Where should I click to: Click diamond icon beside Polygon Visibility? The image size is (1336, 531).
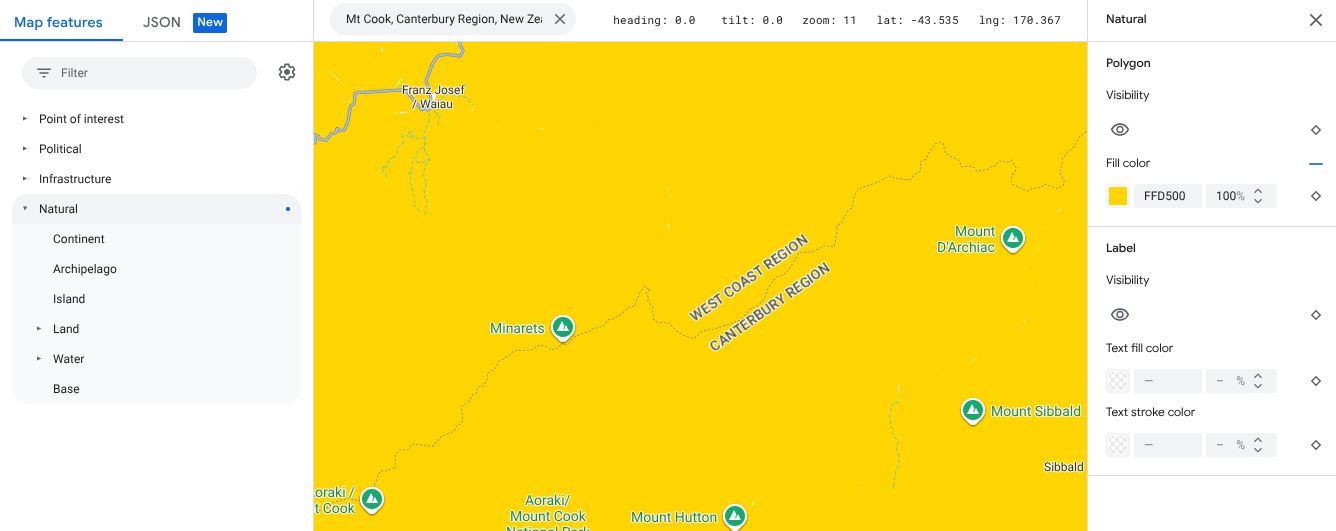[x=1316, y=130]
